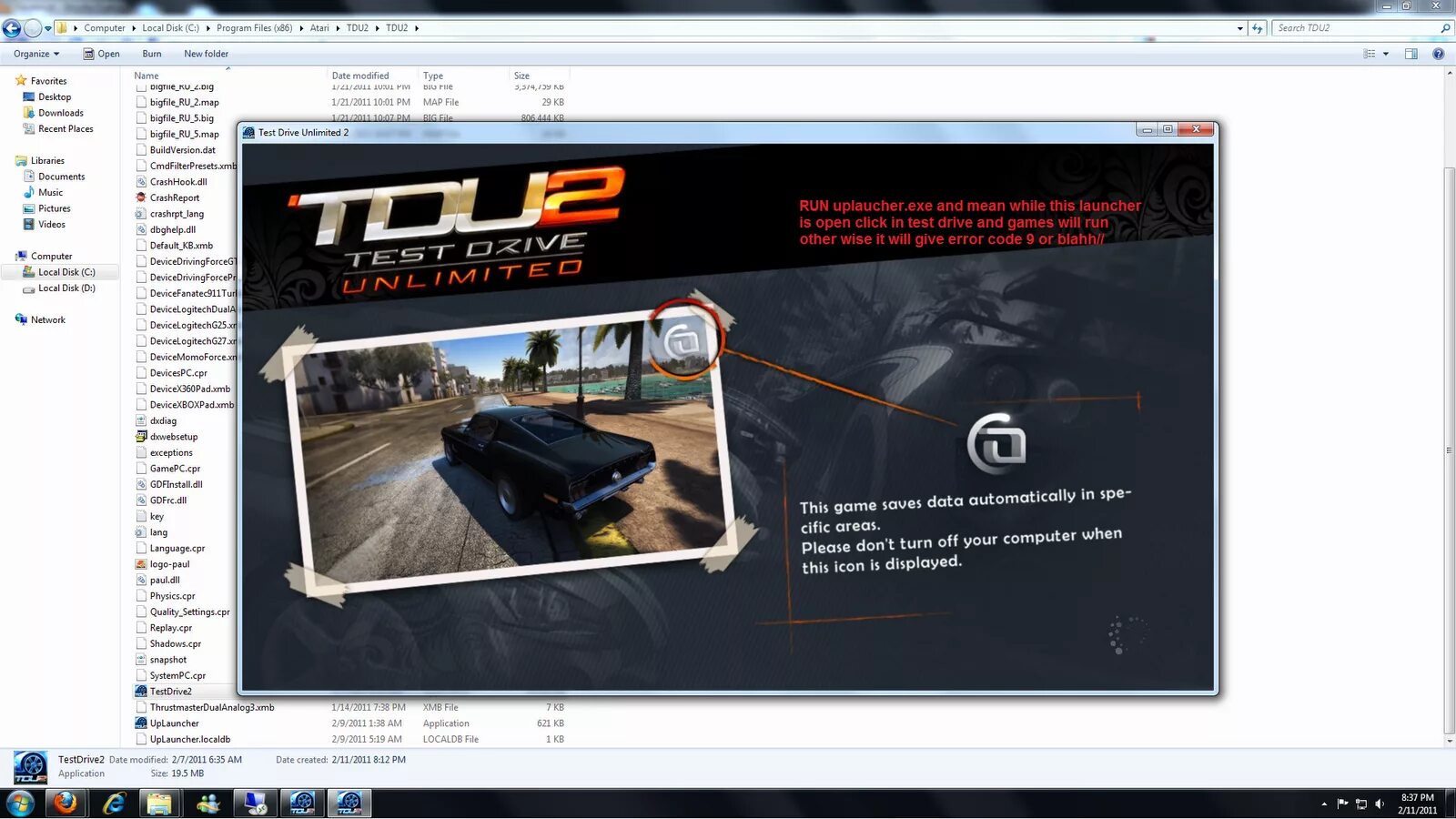Screen dimensions: 1456x819
Task: Select the CrashHook.dll file
Action: tap(178, 182)
